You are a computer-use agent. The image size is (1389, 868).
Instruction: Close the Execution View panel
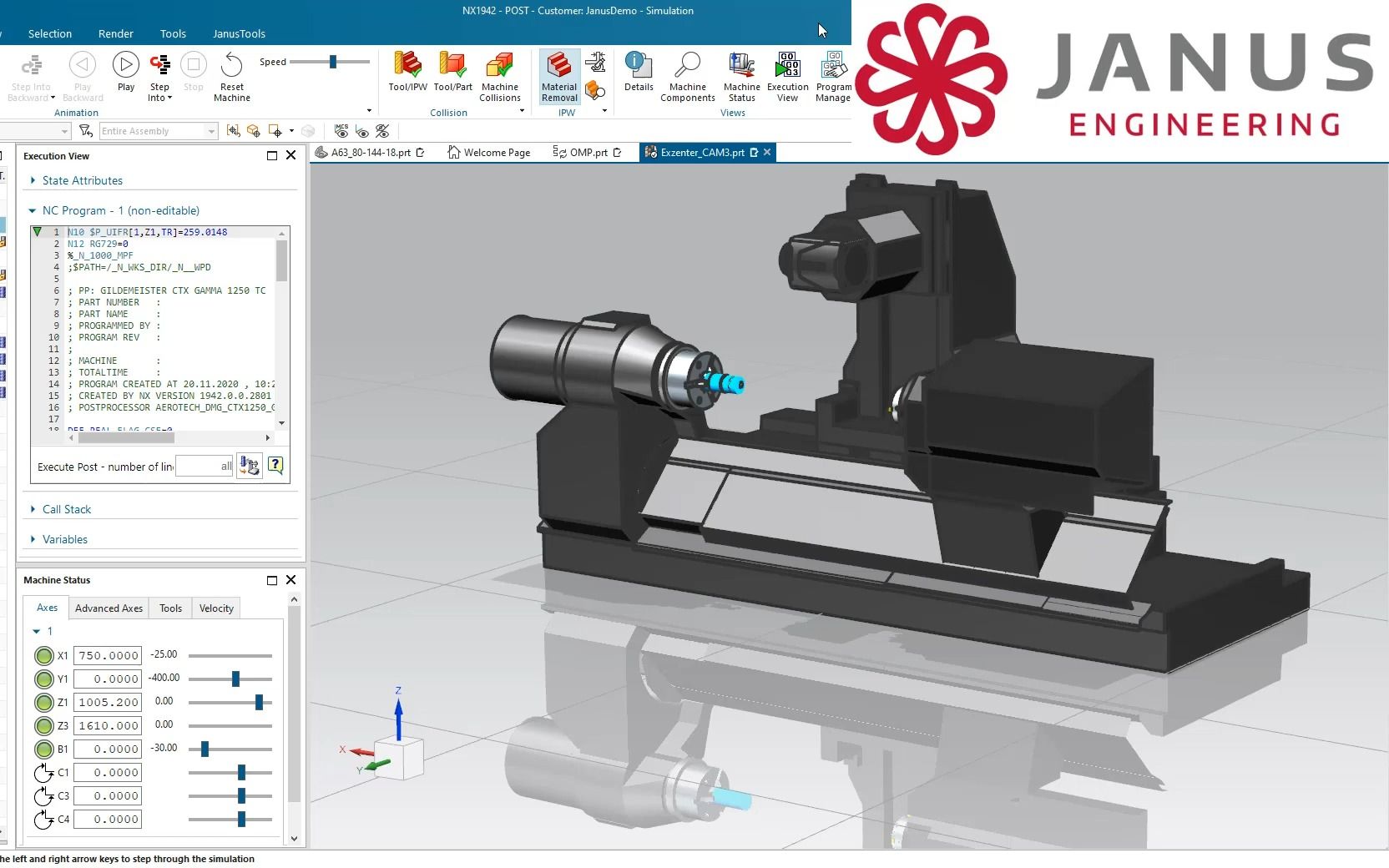point(291,155)
